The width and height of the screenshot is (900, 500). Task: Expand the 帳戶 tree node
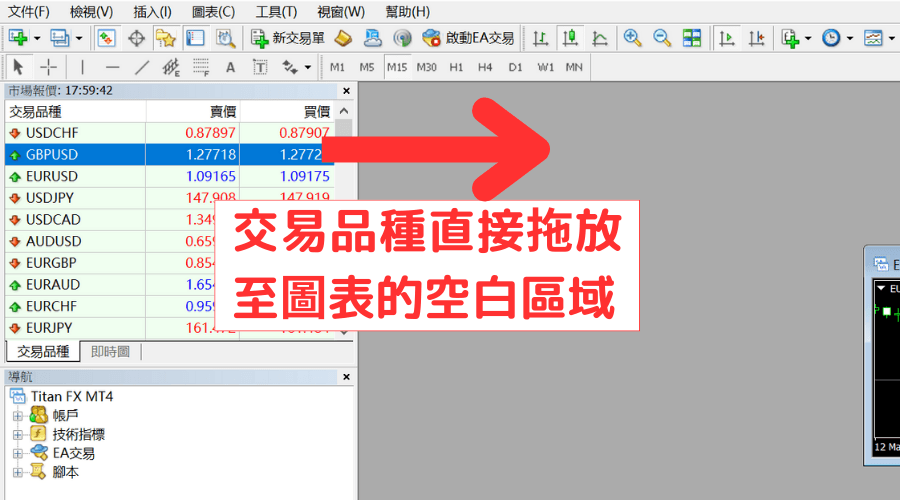coord(18,416)
